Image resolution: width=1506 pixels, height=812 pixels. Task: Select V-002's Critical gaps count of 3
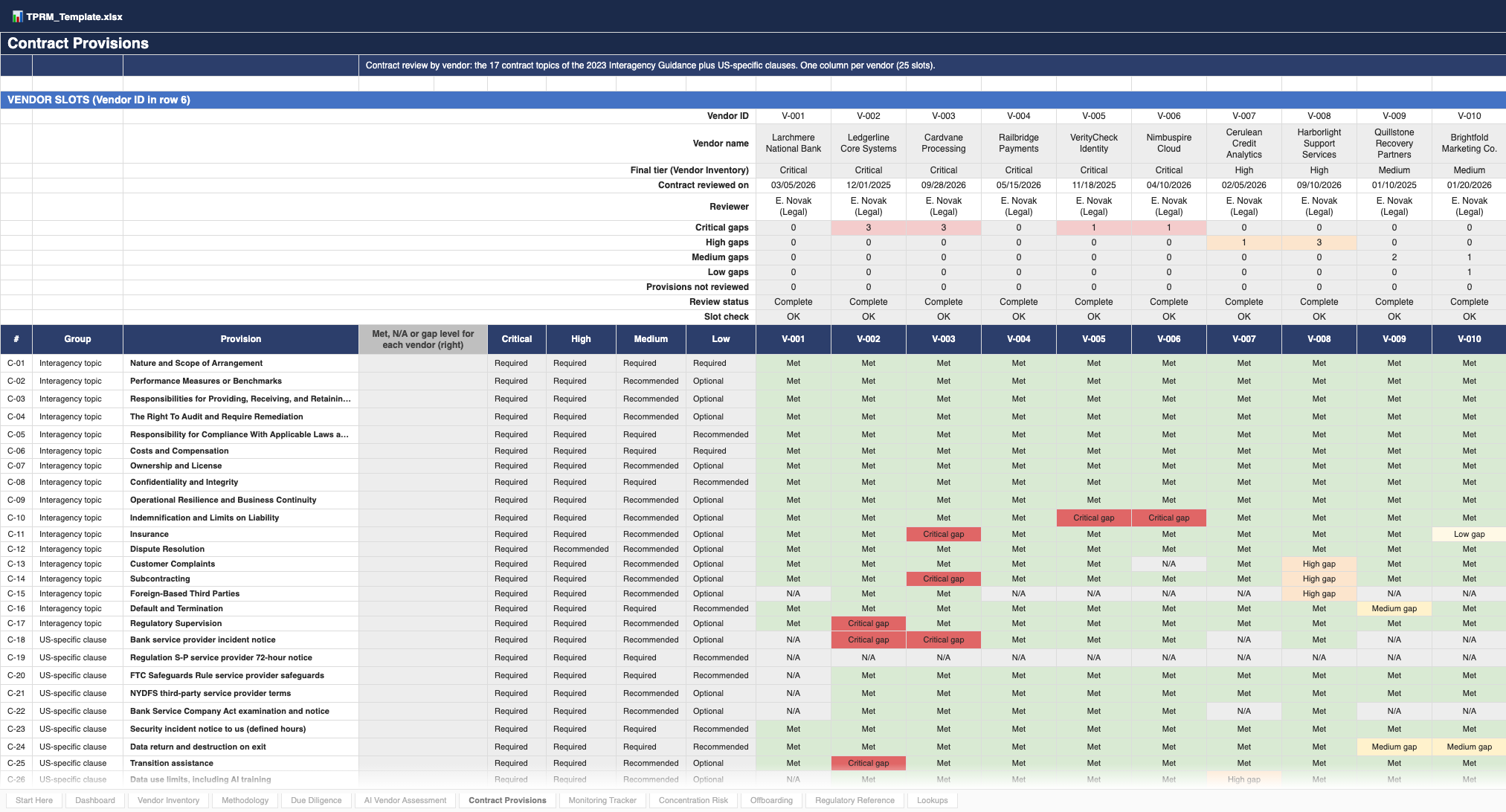(869, 228)
